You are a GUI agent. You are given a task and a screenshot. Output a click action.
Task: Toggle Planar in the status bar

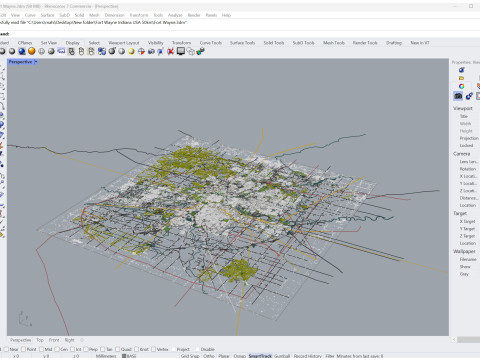224,356
